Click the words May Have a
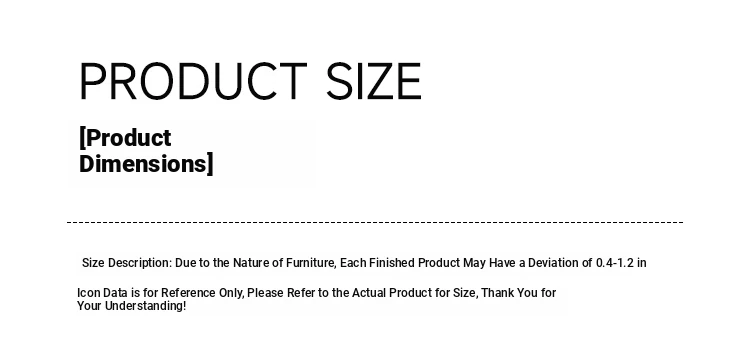Image resolution: width=750 pixels, height=363 pixels. [494, 263]
